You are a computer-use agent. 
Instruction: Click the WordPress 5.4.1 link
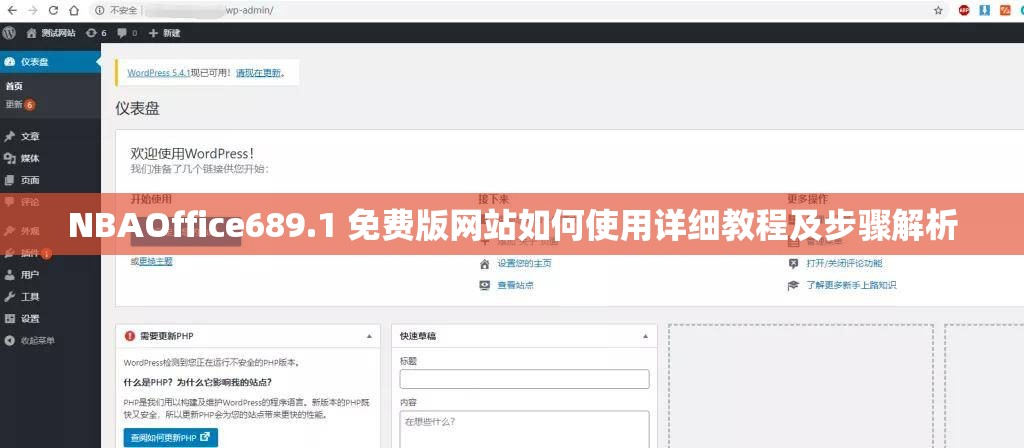coord(159,73)
